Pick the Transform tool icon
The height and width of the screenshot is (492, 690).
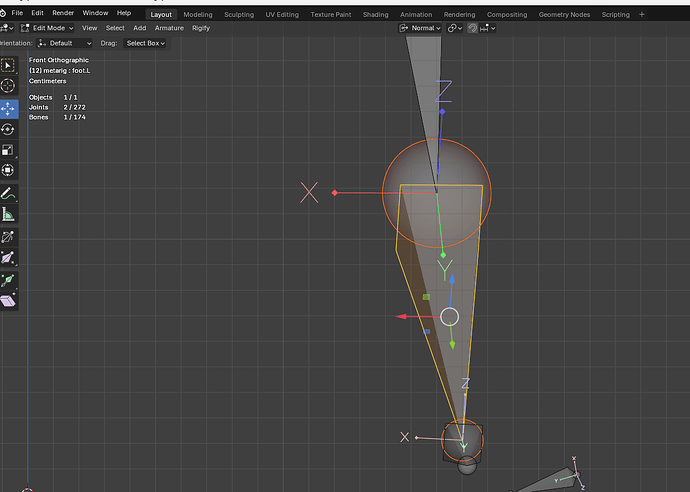(x=8, y=170)
